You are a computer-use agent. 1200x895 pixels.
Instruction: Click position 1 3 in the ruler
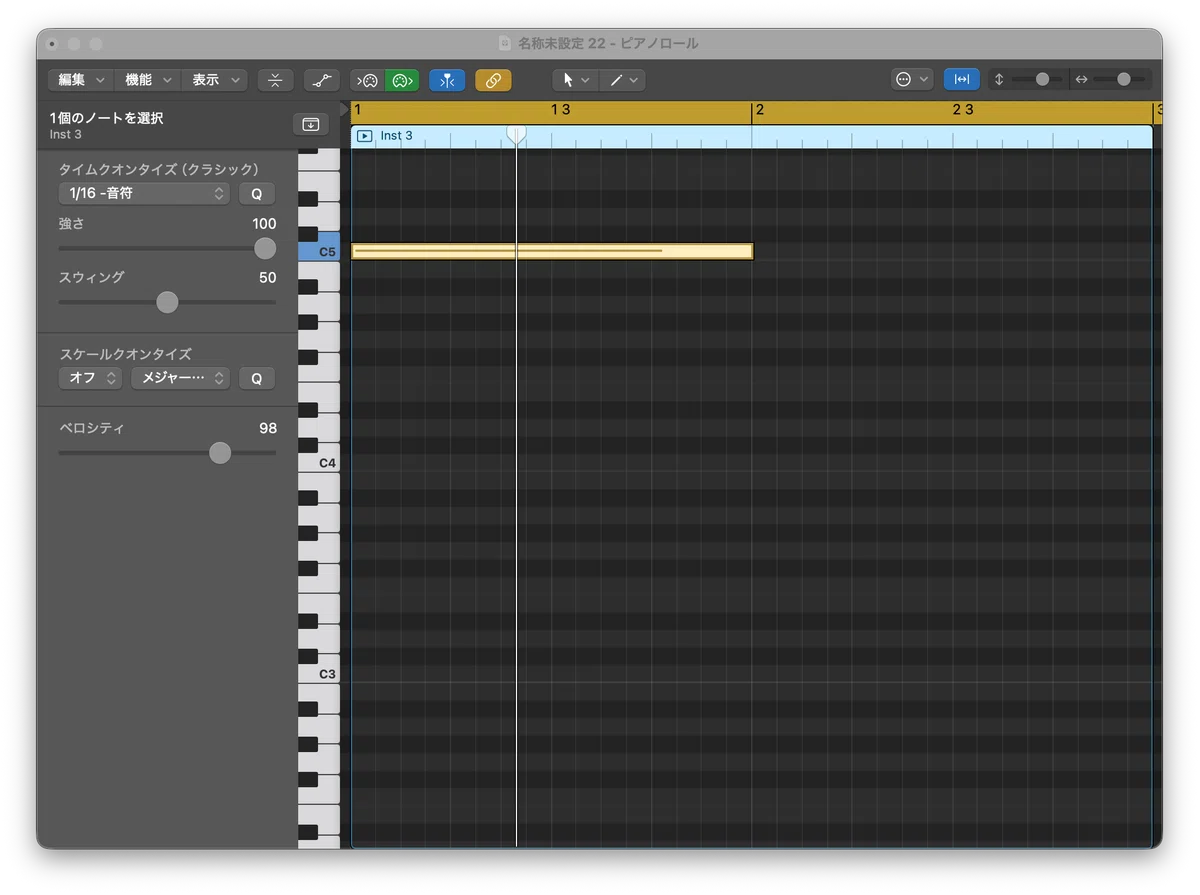click(x=561, y=110)
